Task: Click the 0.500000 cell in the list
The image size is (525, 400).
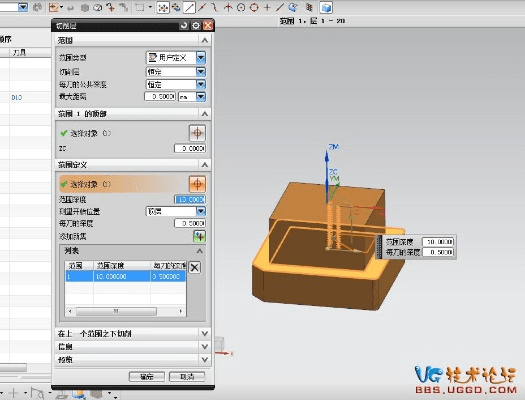Action: coord(168,276)
